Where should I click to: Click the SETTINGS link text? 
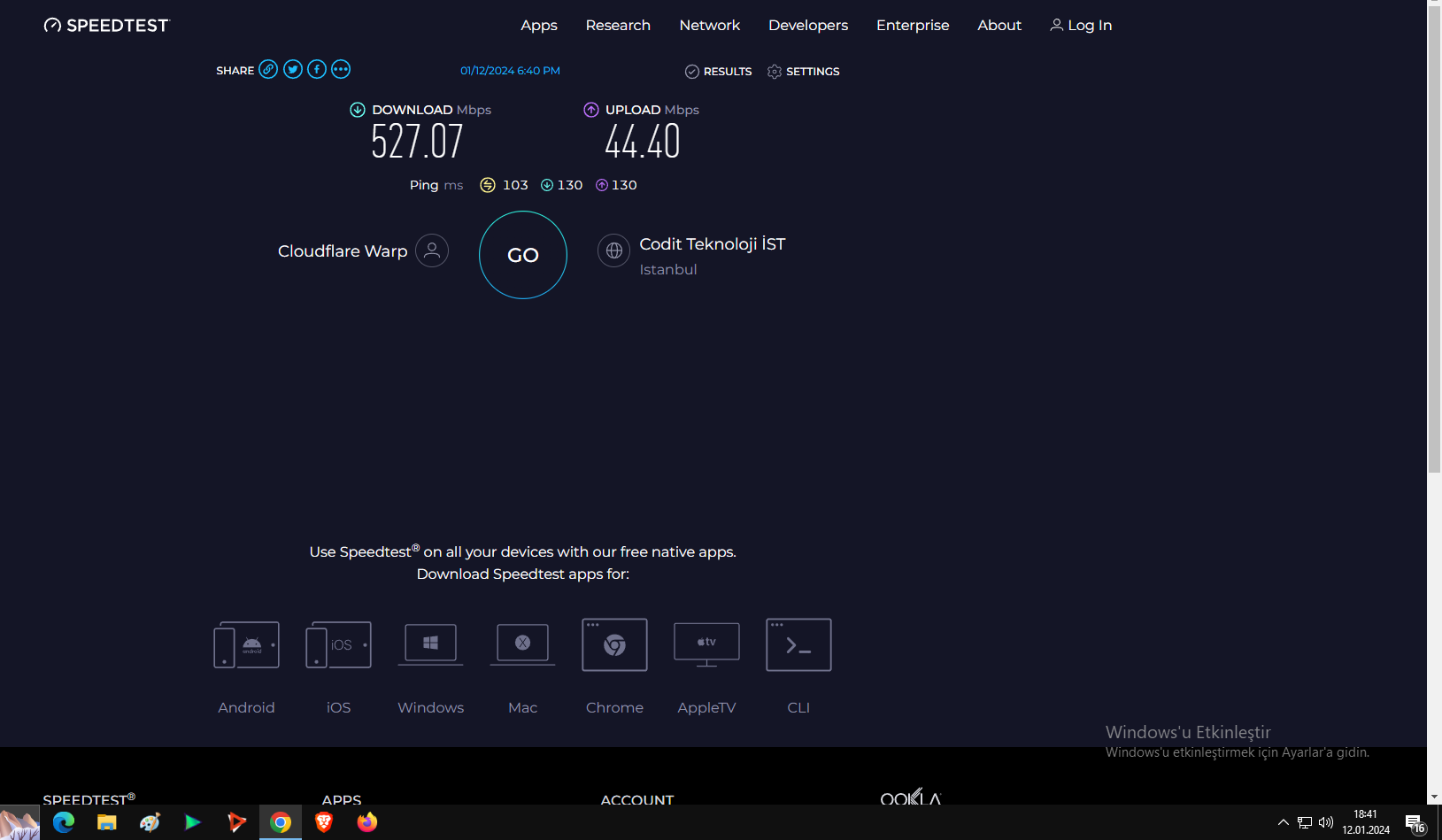tap(813, 72)
